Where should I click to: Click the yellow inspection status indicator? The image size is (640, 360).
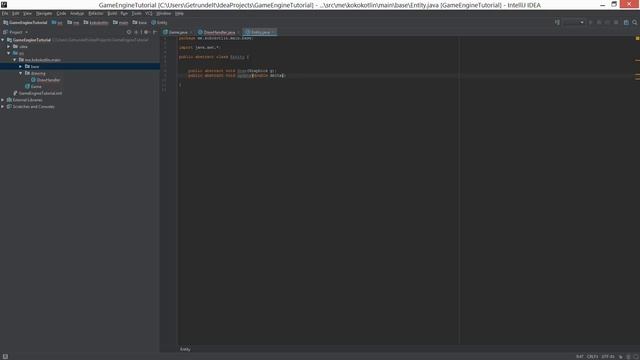(637, 38)
